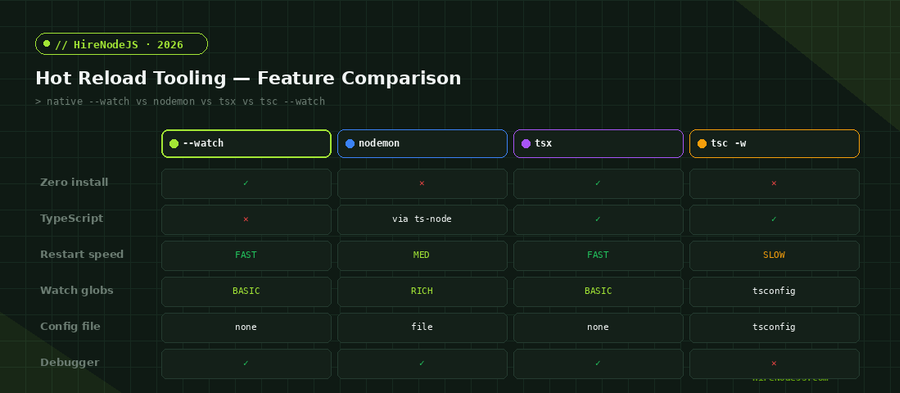This screenshot has width=900, height=393.
Task: Click the Watch globs row label
Action: 77,290
